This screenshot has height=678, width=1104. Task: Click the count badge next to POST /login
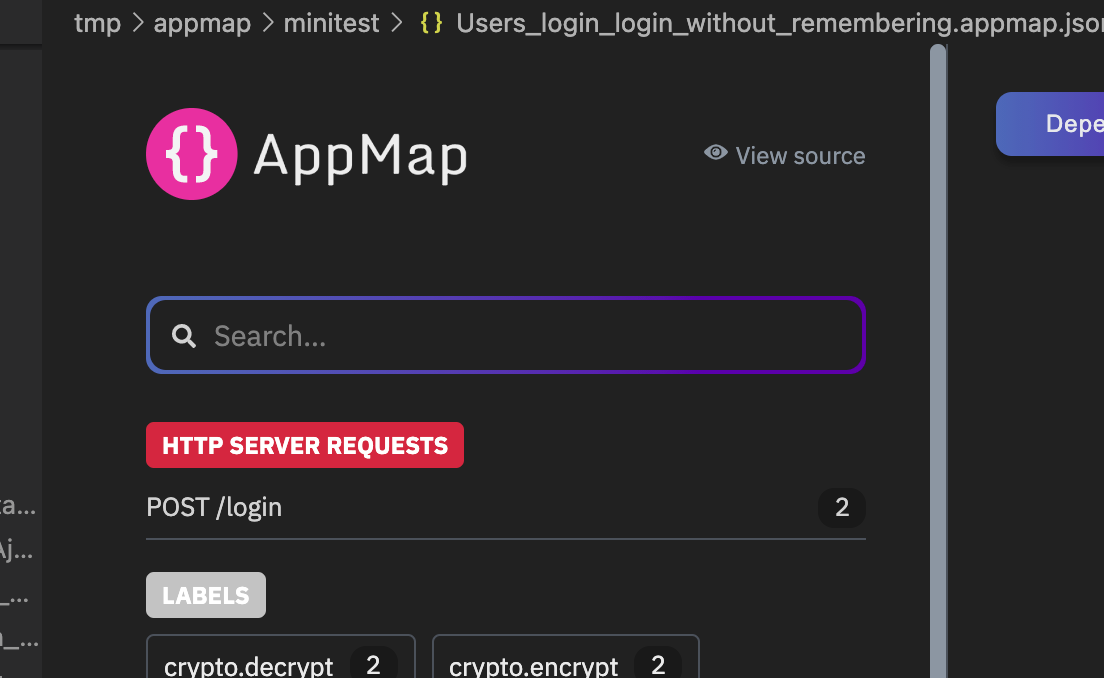841,508
